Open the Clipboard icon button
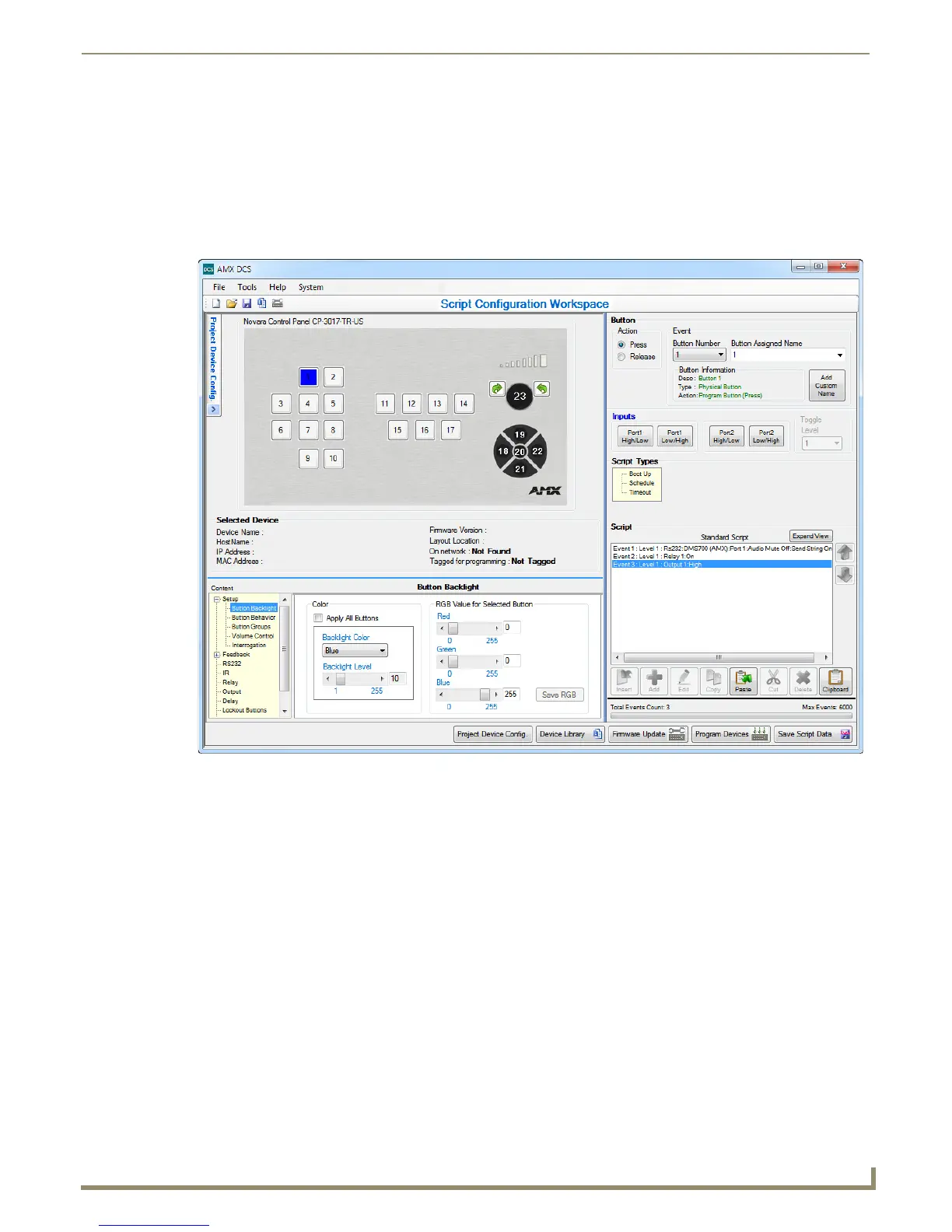This screenshot has width=952, height=1232. pos(835,681)
